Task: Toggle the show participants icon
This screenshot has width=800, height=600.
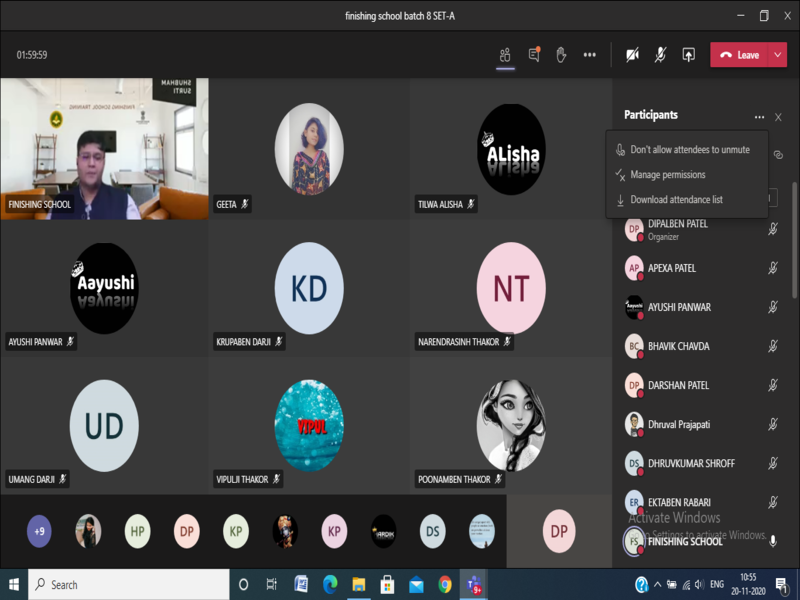Action: click(506, 55)
